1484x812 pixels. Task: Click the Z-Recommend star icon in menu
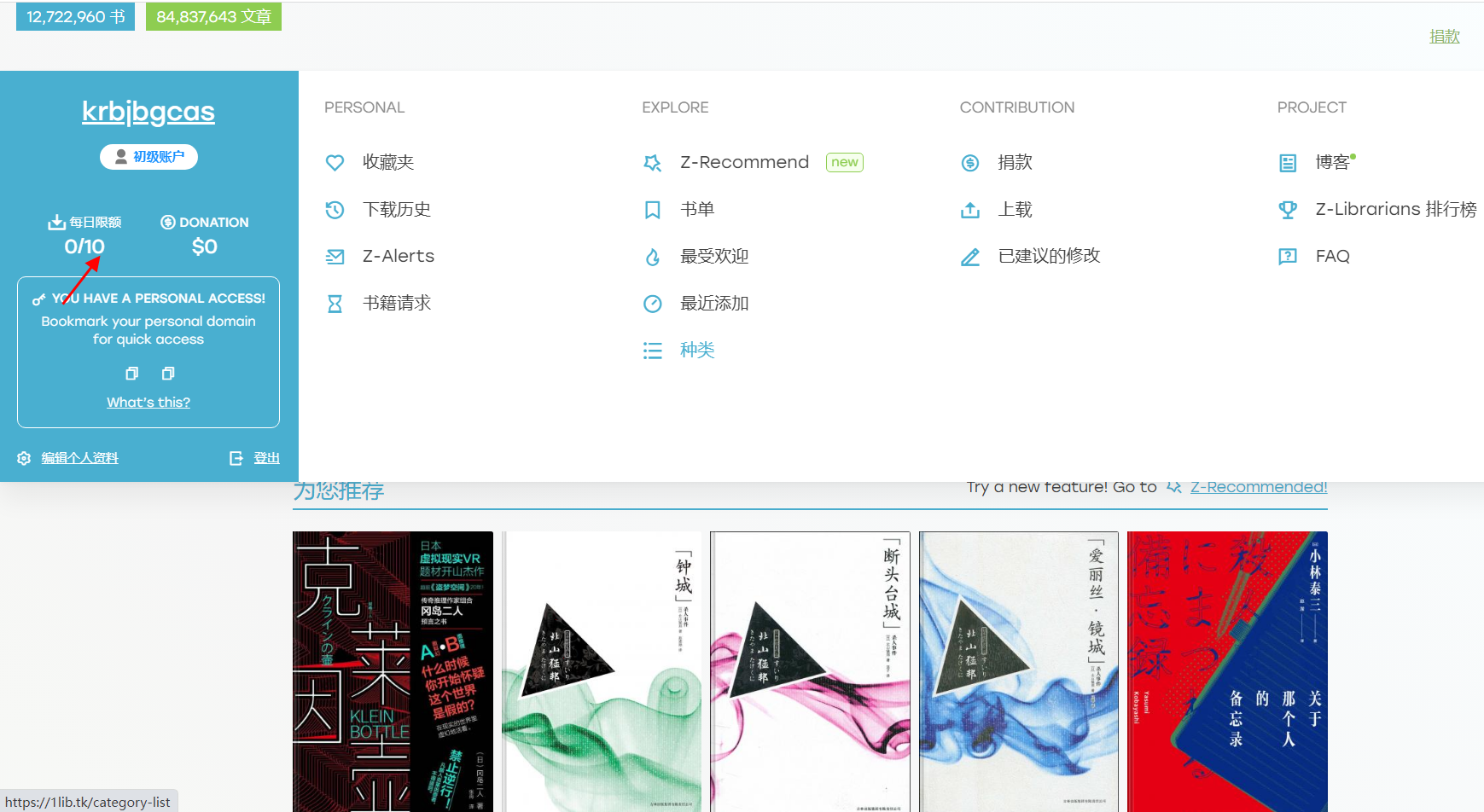click(653, 163)
